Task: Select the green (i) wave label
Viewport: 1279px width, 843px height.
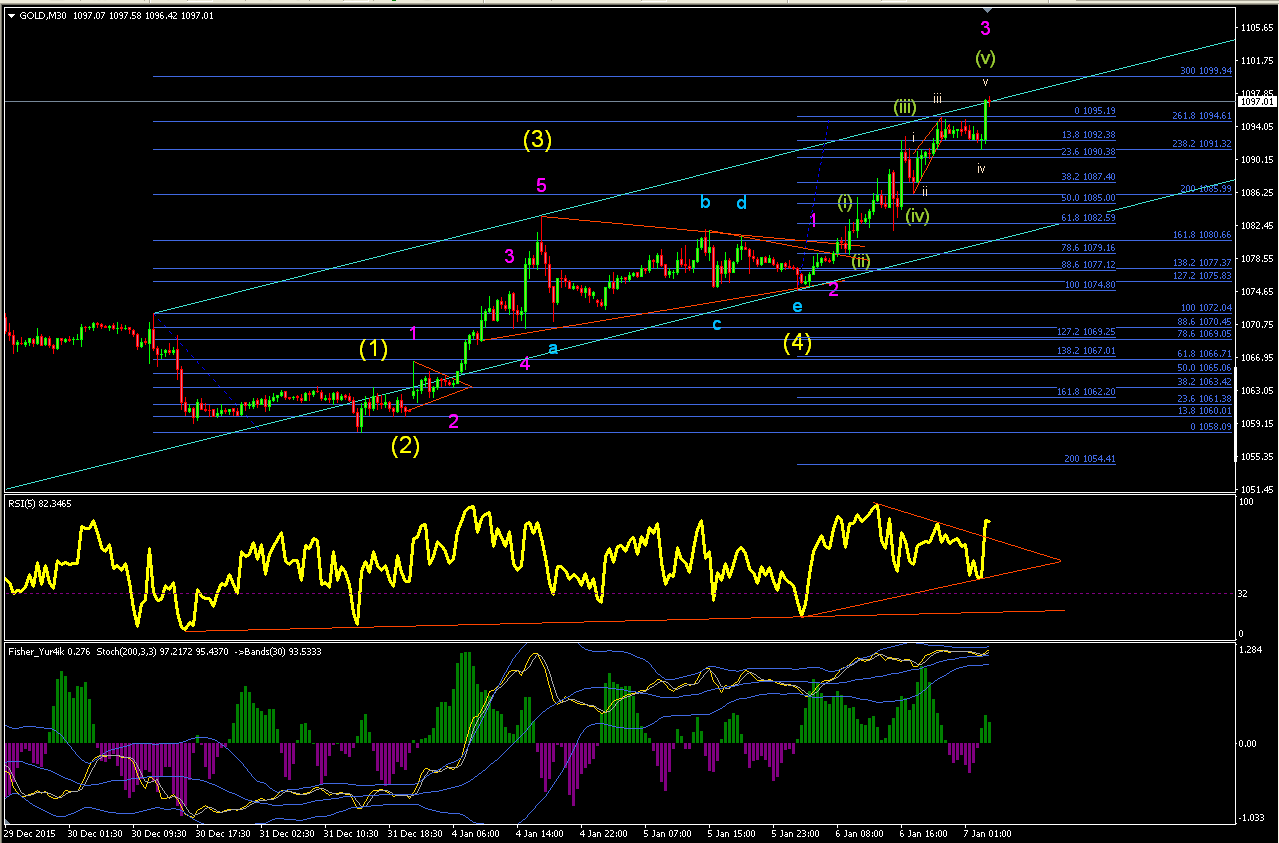Action: (845, 203)
